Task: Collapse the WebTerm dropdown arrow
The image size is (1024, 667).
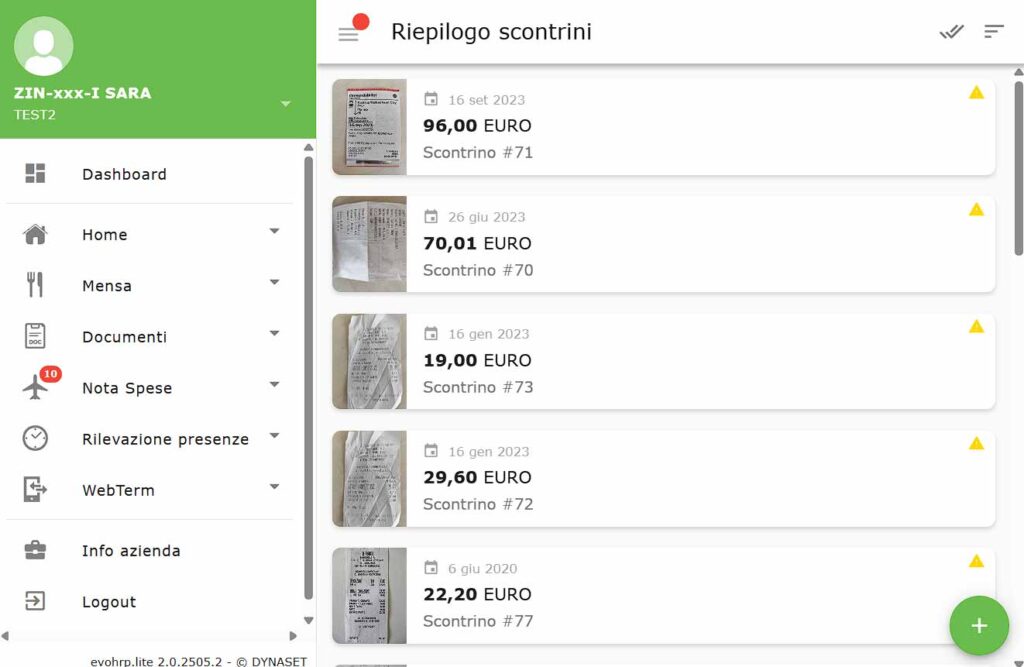Action: pyautogui.click(x=274, y=487)
